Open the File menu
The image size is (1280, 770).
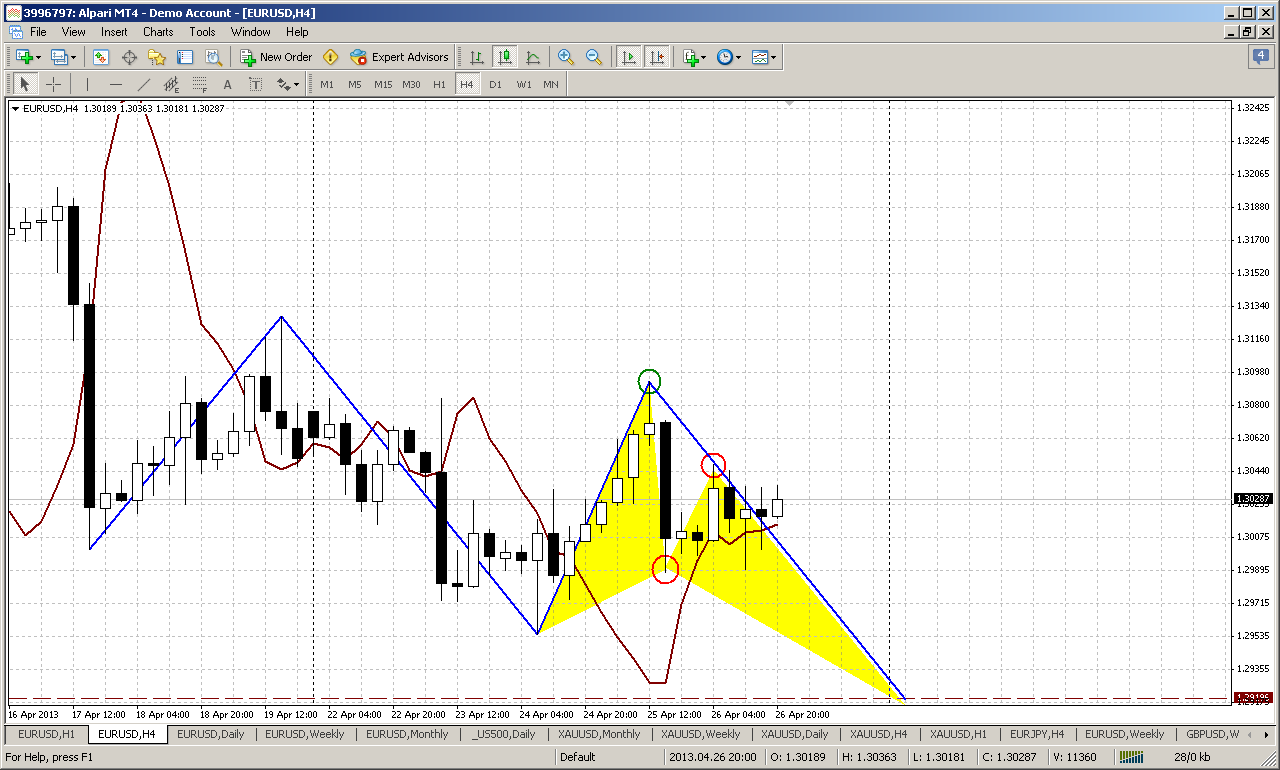[38, 32]
